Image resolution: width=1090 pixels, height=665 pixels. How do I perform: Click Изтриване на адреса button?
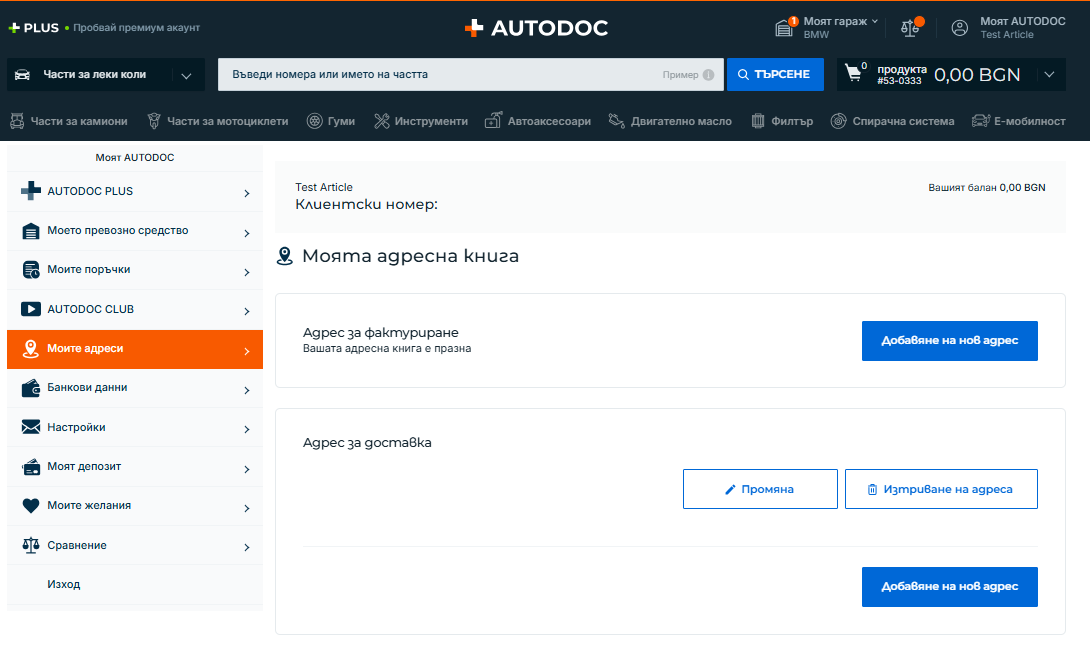pyautogui.click(x=940, y=489)
